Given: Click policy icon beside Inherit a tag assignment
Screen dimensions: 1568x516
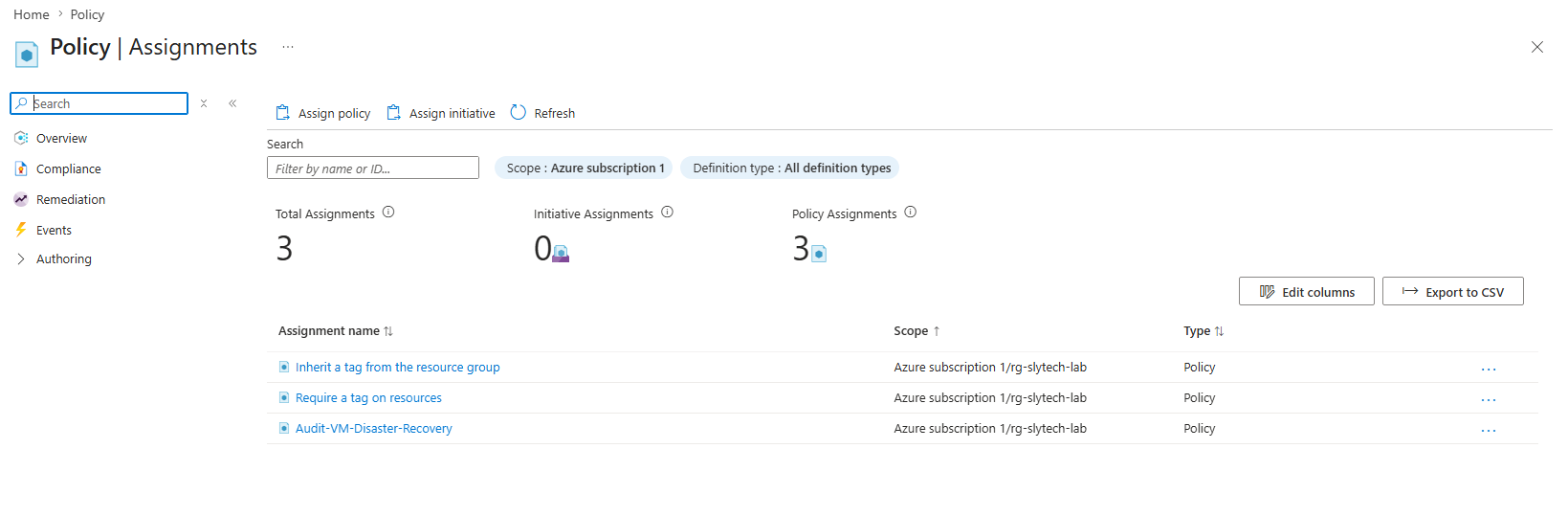Looking at the screenshot, I should tap(284, 367).
